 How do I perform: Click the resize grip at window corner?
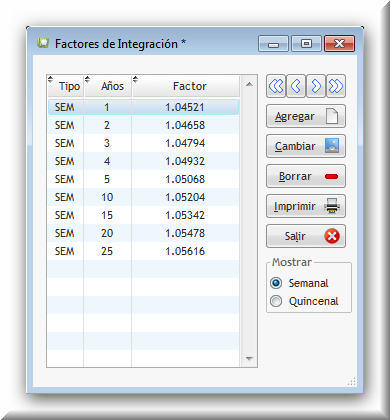point(352,381)
